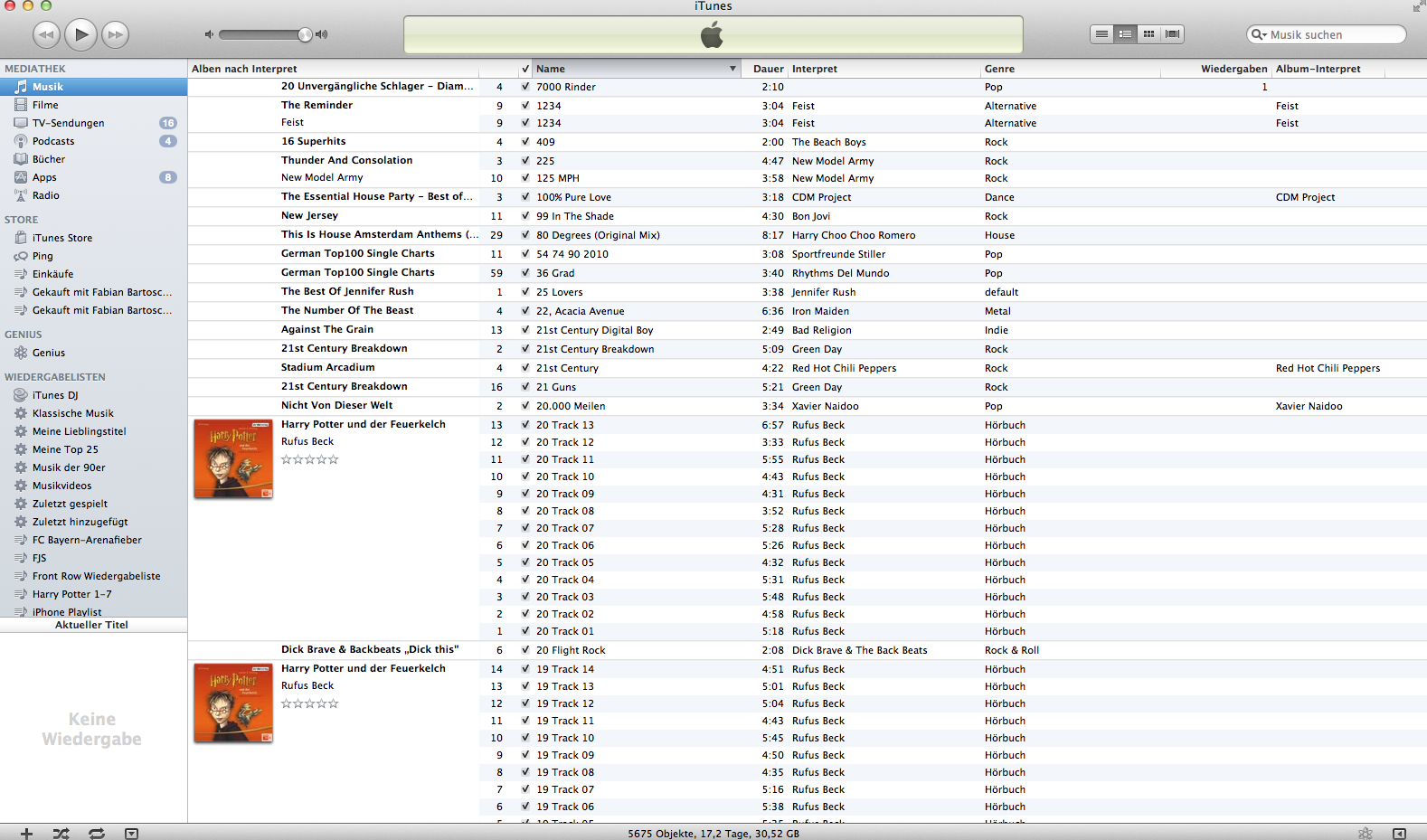Screen dimensions: 1427x840
Task: Sort by Album-Interpret column header
Action: coord(1328,69)
